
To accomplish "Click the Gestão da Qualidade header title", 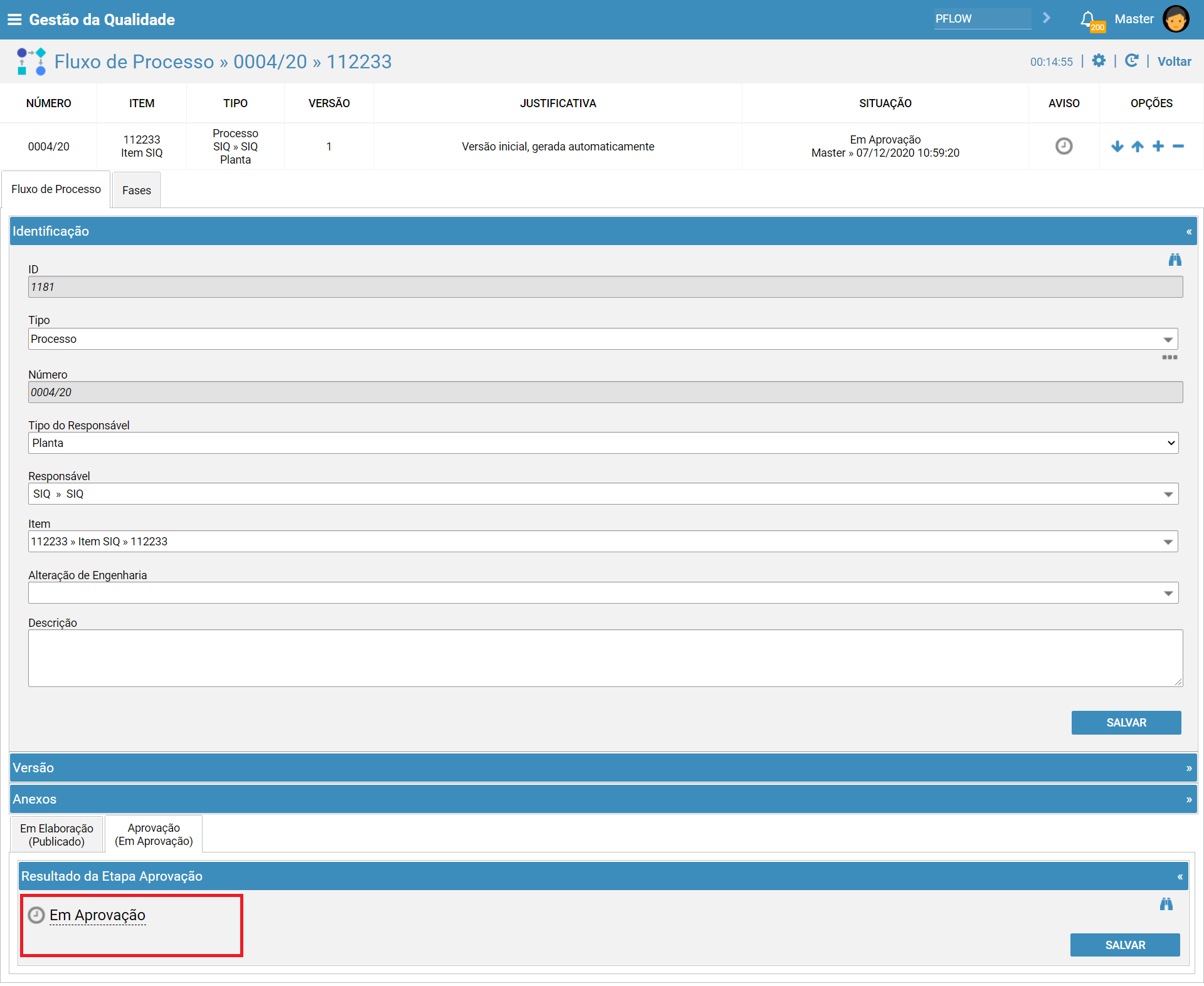I will tap(102, 19).
